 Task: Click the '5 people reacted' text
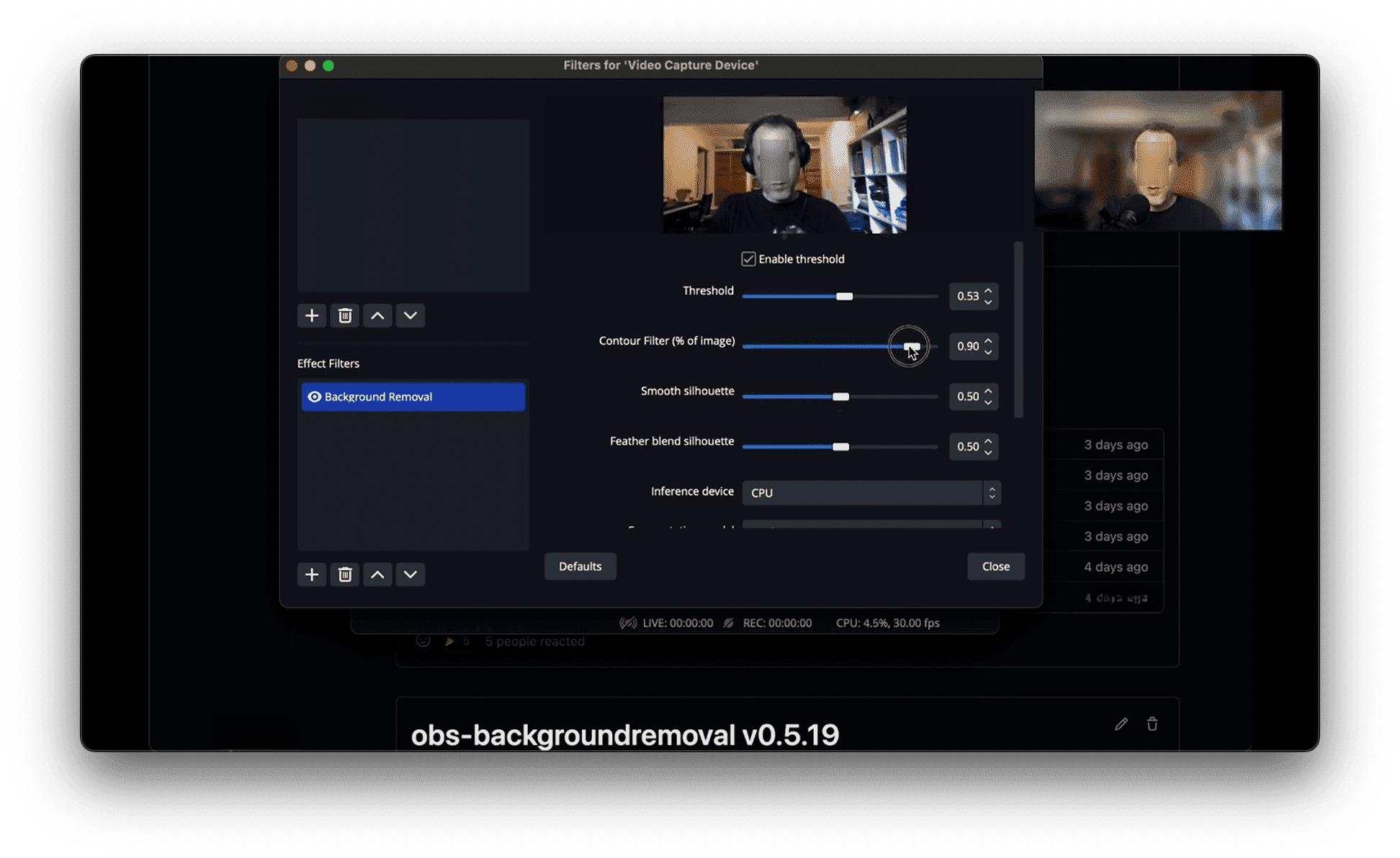pos(535,641)
